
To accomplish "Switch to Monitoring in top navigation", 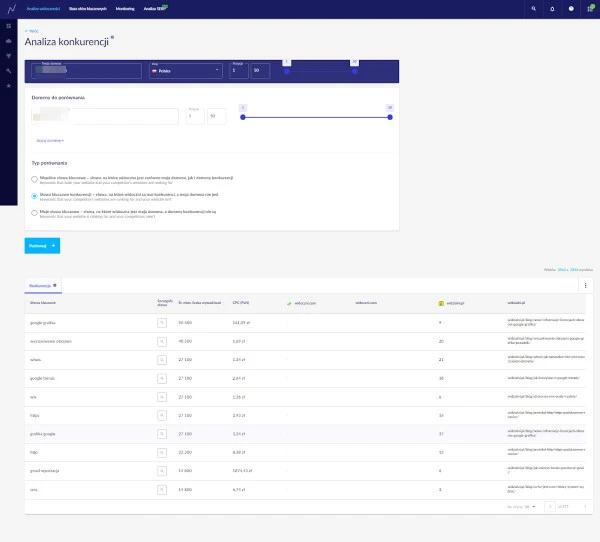I will coord(125,8).
